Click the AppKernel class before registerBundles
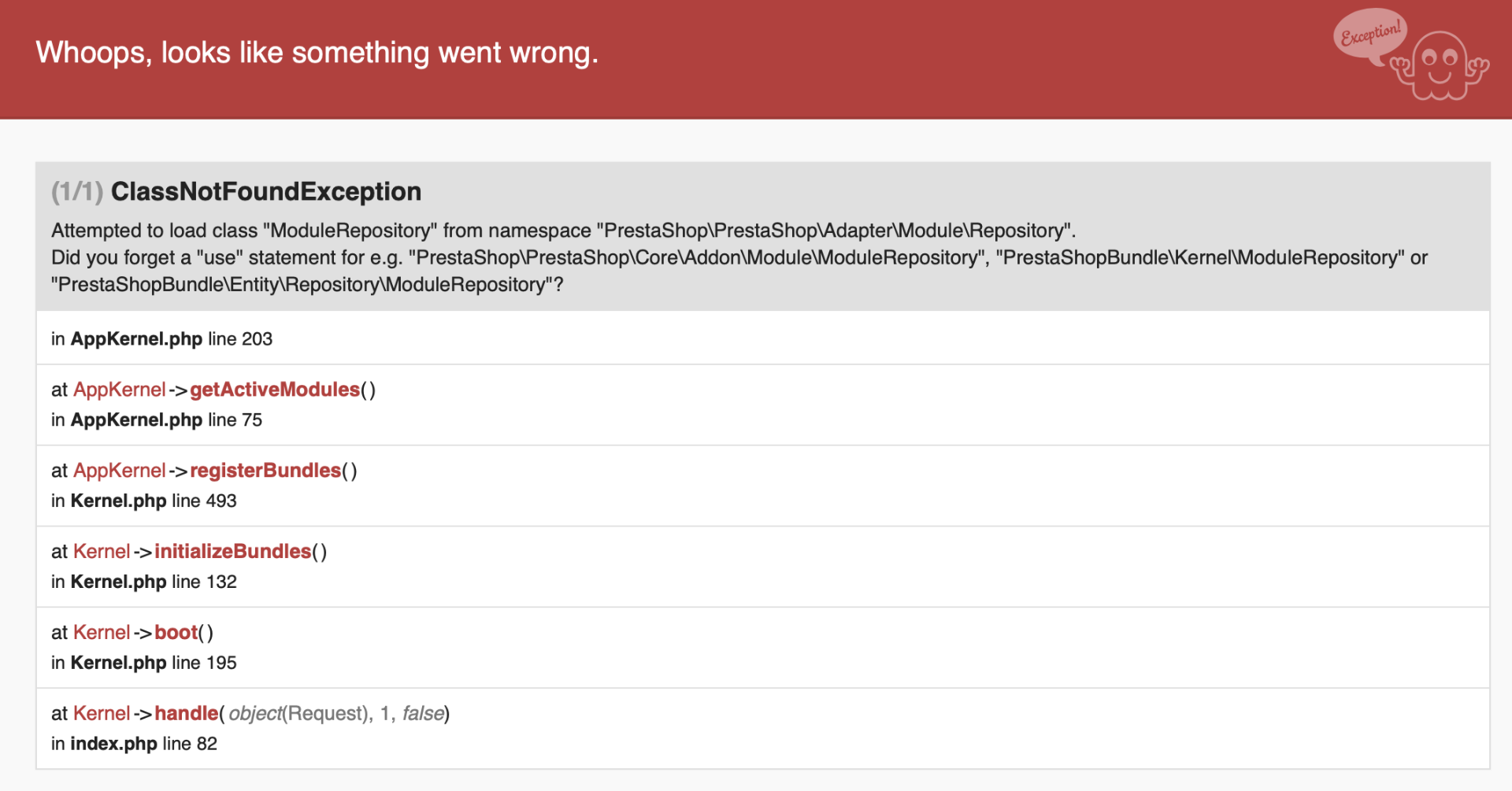This screenshot has width=1512, height=791. pos(120,471)
